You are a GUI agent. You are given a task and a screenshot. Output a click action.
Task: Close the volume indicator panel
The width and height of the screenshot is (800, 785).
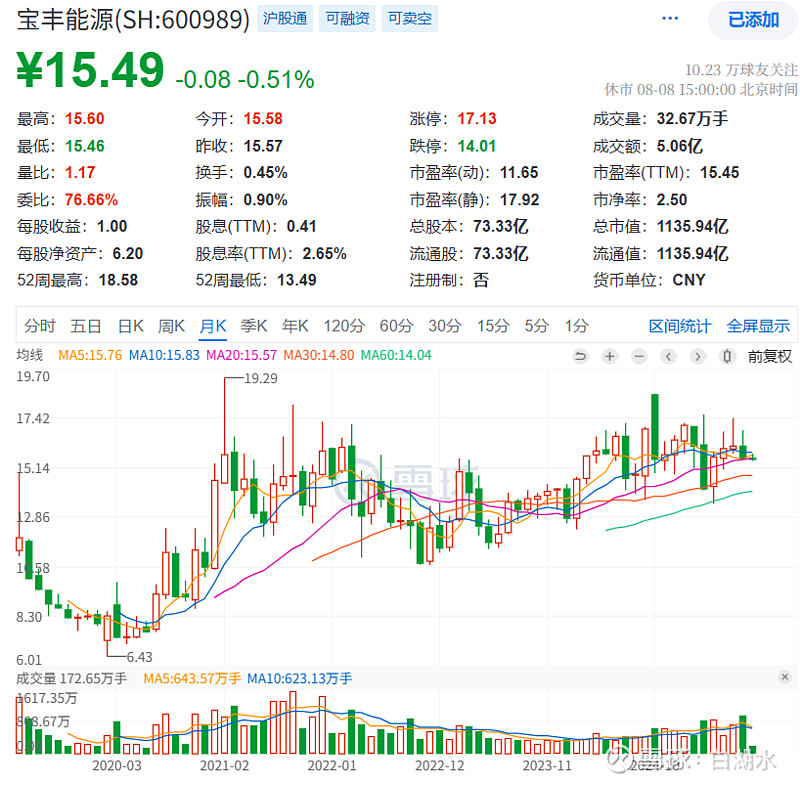point(785,677)
